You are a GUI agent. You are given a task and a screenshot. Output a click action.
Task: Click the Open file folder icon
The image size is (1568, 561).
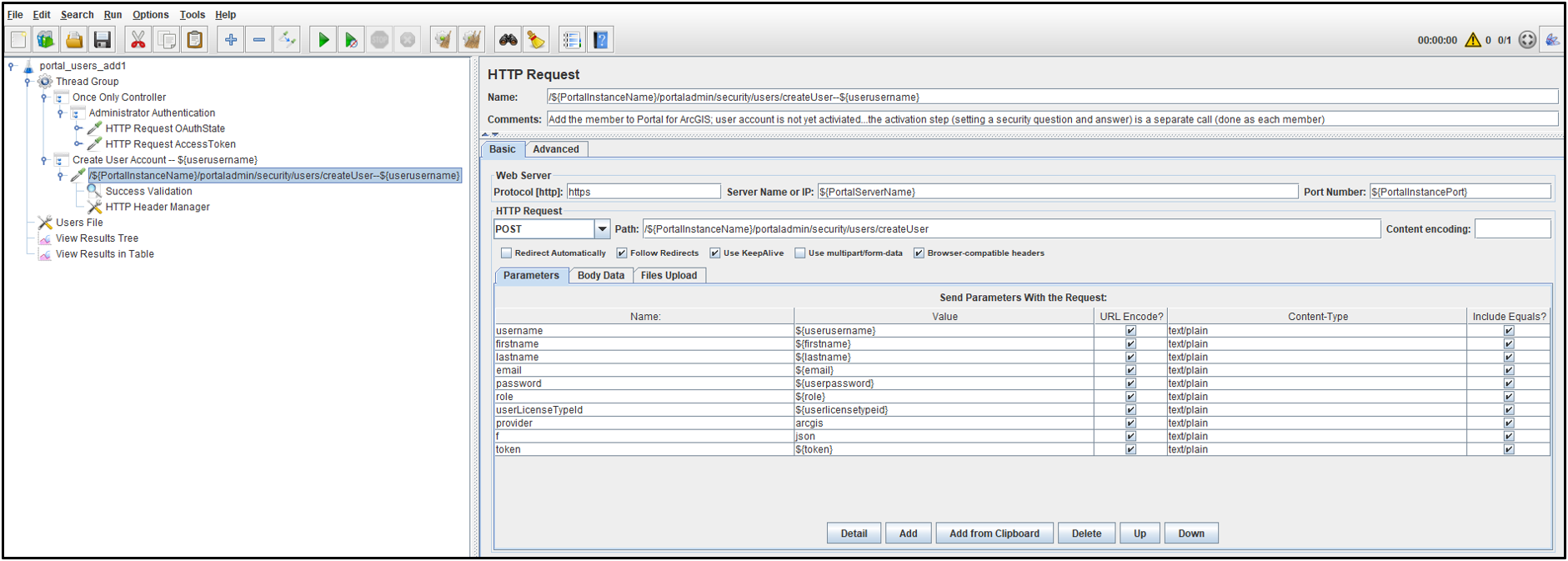[74, 40]
